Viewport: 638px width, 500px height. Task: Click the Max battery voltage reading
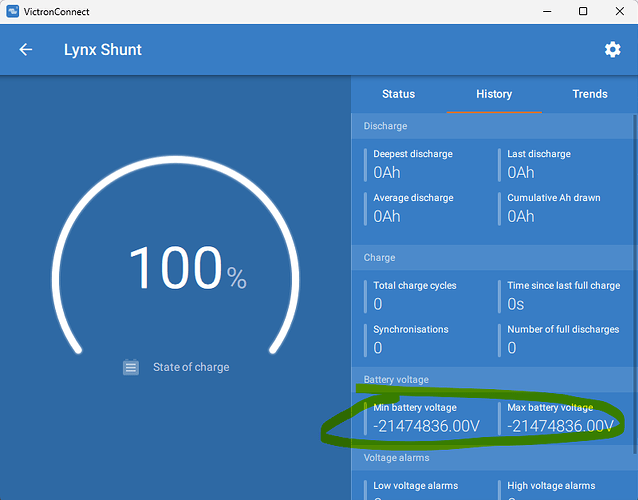(561, 426)
